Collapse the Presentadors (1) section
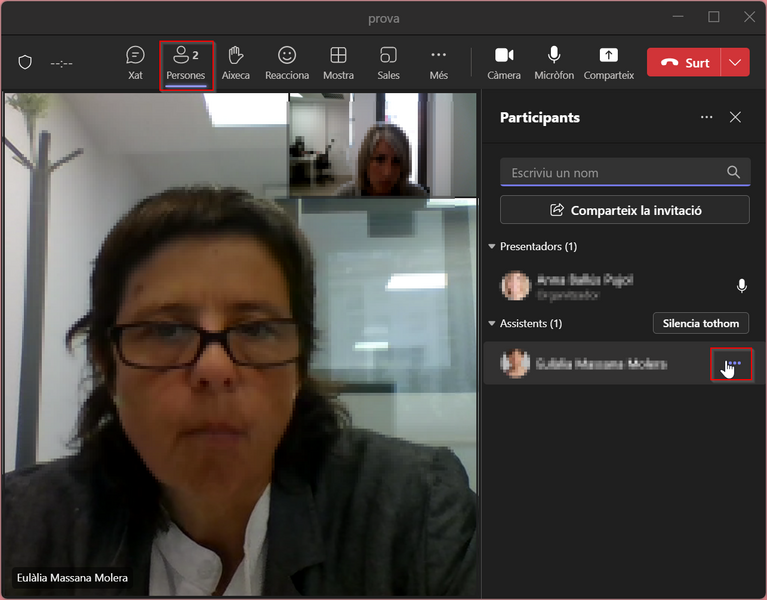 pyautogui.click(x=492, y=246)
